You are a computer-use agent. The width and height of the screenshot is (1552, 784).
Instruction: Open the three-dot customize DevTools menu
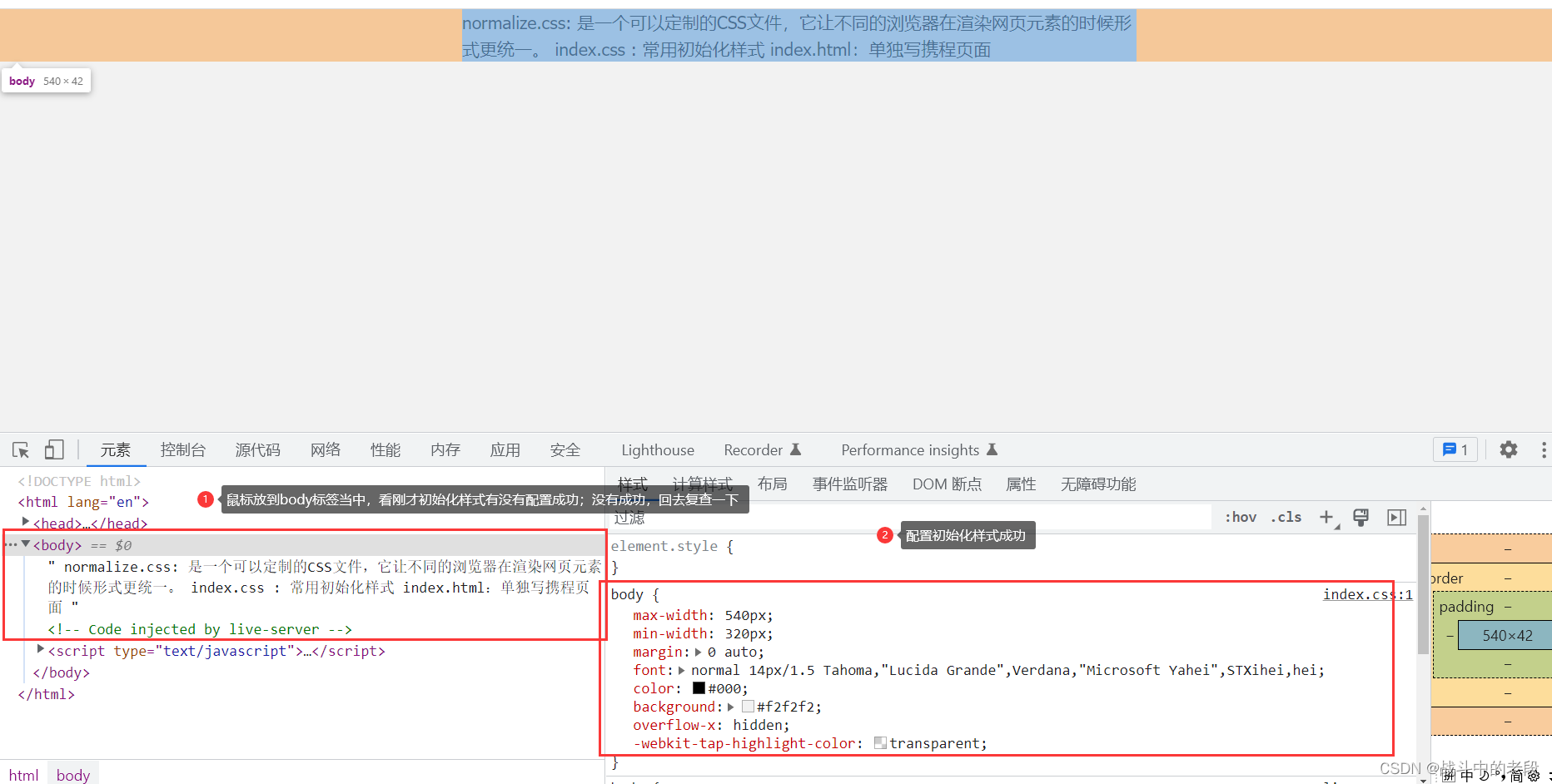click(x=1543, y=449)
